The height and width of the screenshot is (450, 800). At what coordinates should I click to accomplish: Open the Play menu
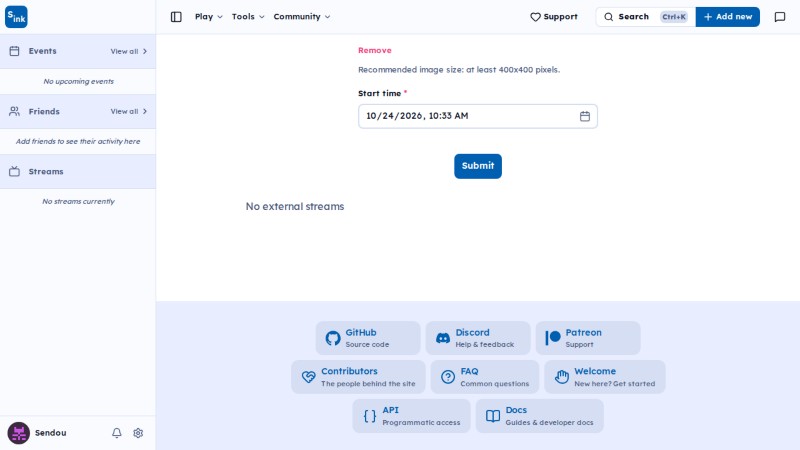coord(209,17)
